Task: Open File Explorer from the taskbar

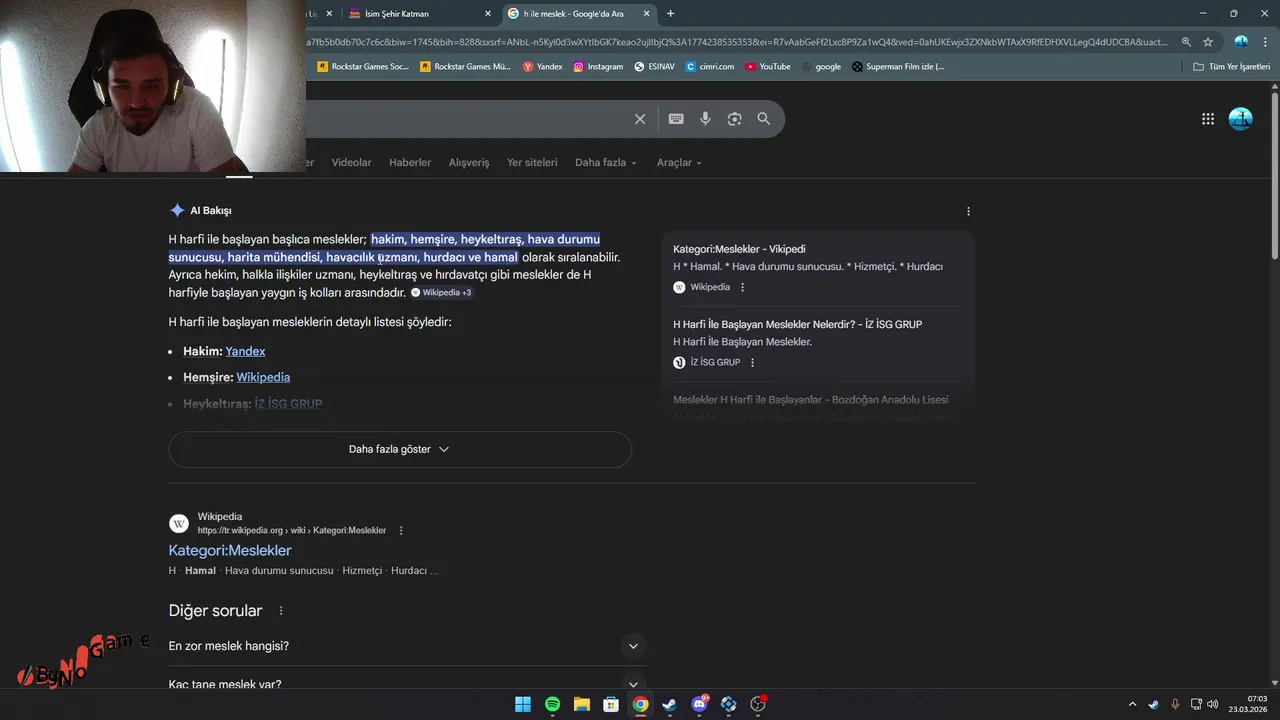Action: point(582,705)
